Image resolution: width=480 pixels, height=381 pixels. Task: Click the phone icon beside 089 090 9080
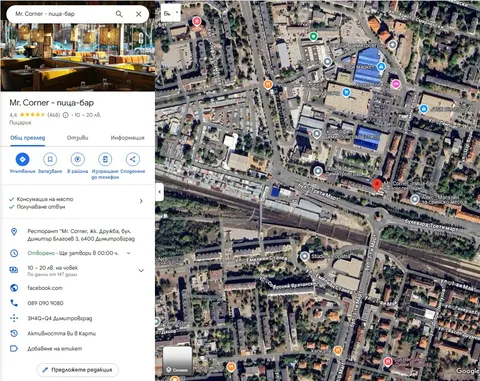coord(14,303)
